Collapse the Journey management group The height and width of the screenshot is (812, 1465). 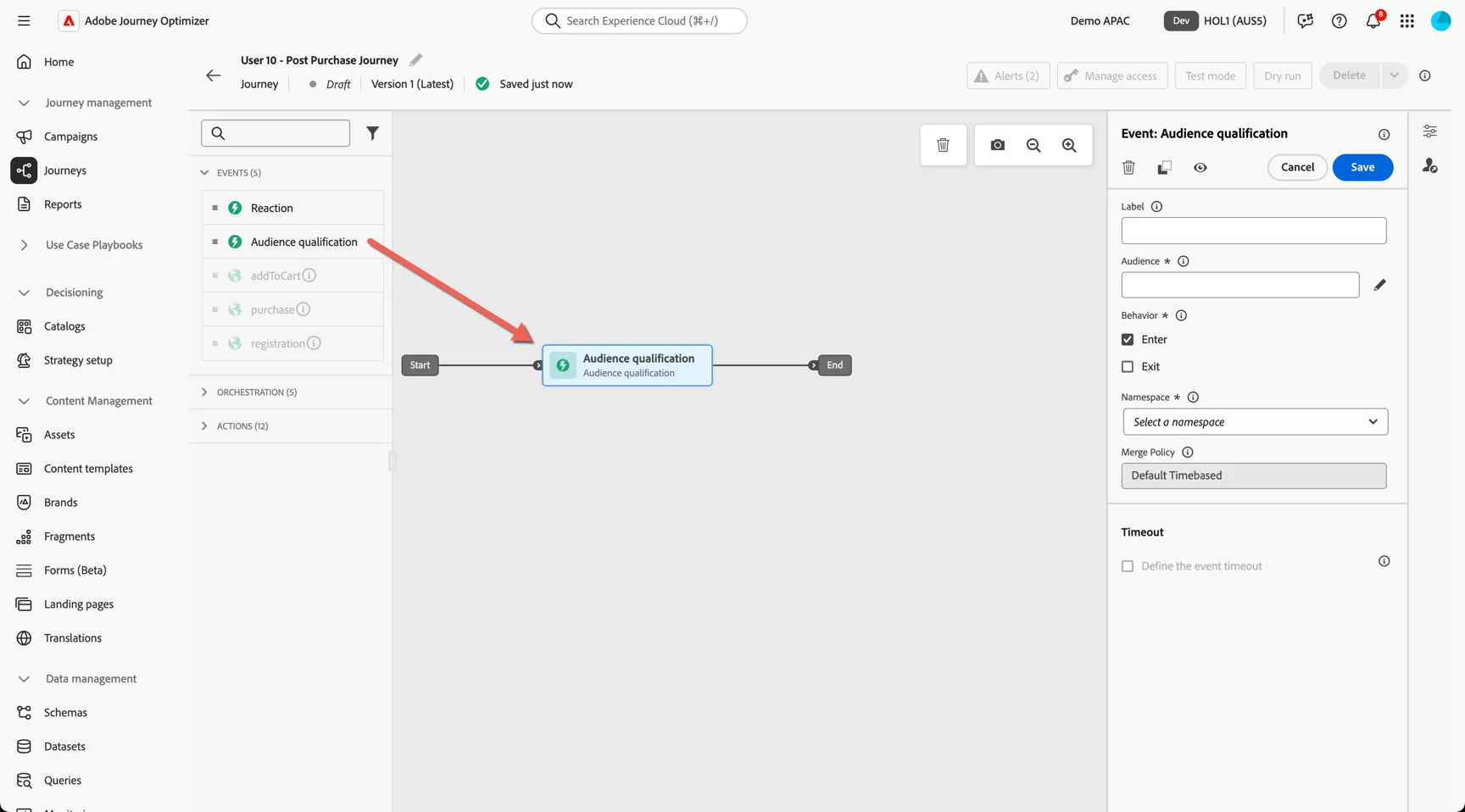[24, 103]
